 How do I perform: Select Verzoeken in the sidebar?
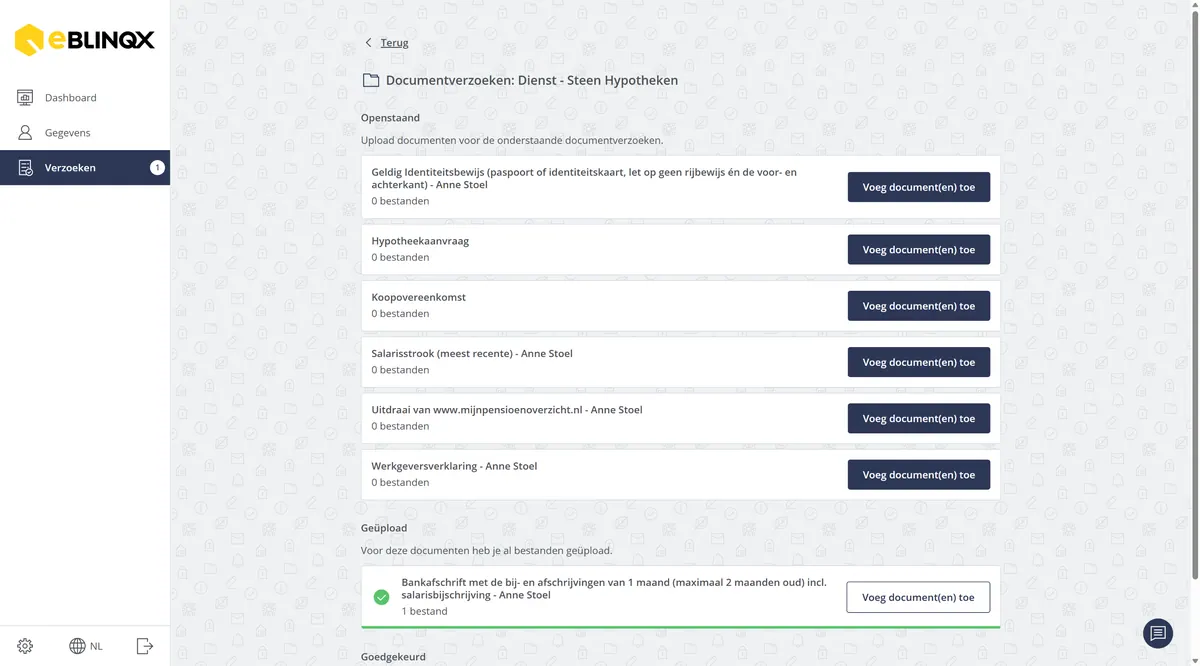pos(85,168)
